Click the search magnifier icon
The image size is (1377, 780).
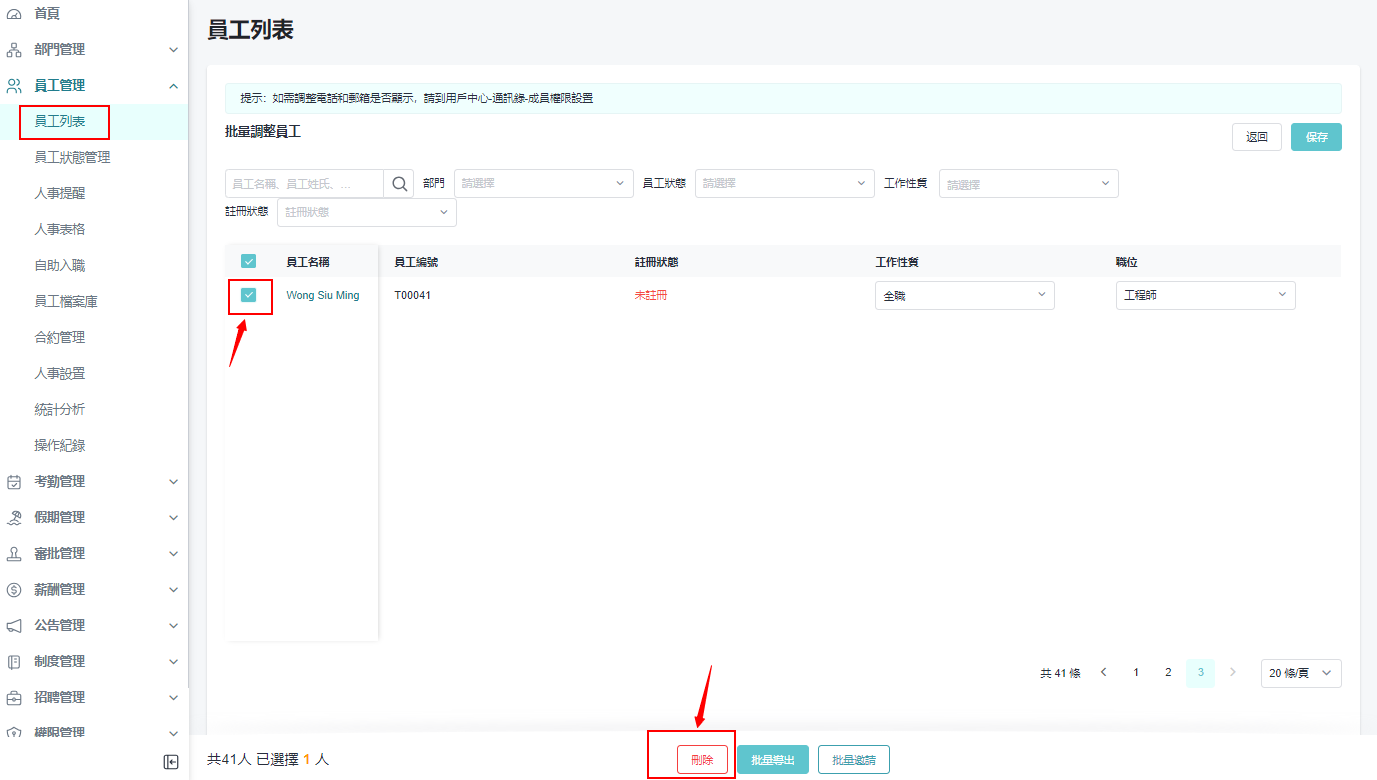click(x=399, y=184)
